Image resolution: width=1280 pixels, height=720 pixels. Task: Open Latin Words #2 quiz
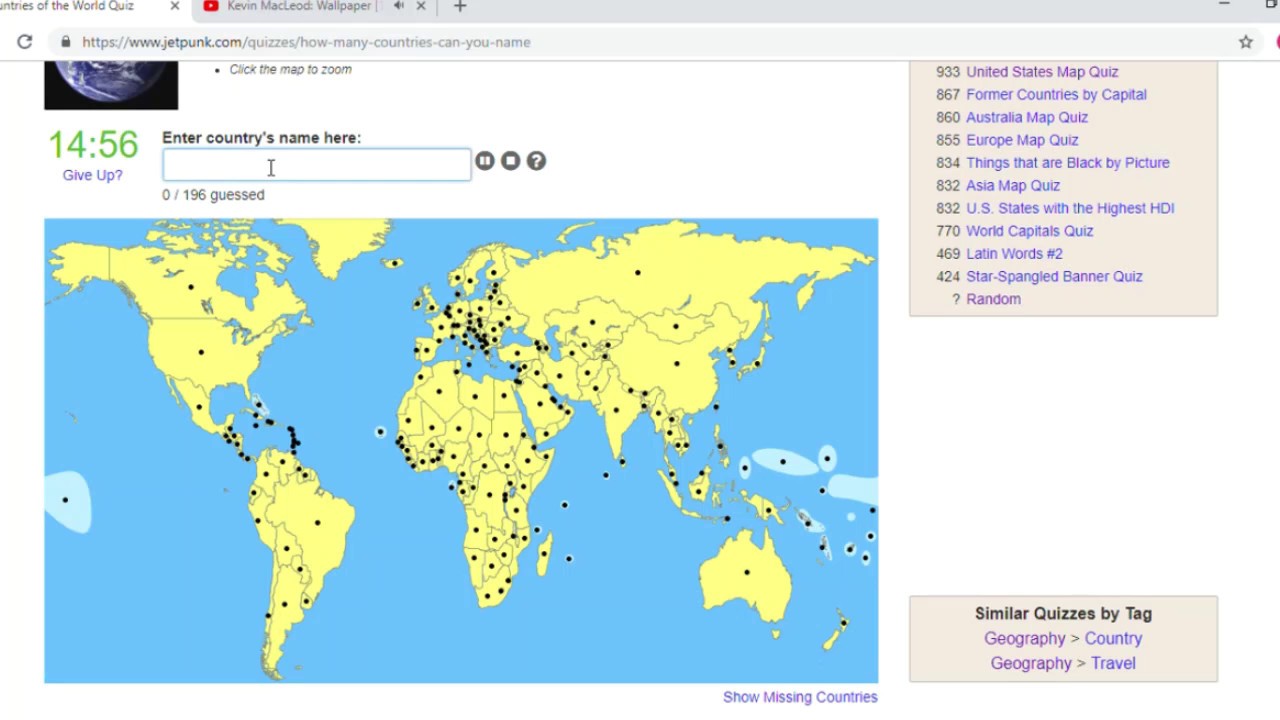pyautogui.click(x=1014, y=254)
